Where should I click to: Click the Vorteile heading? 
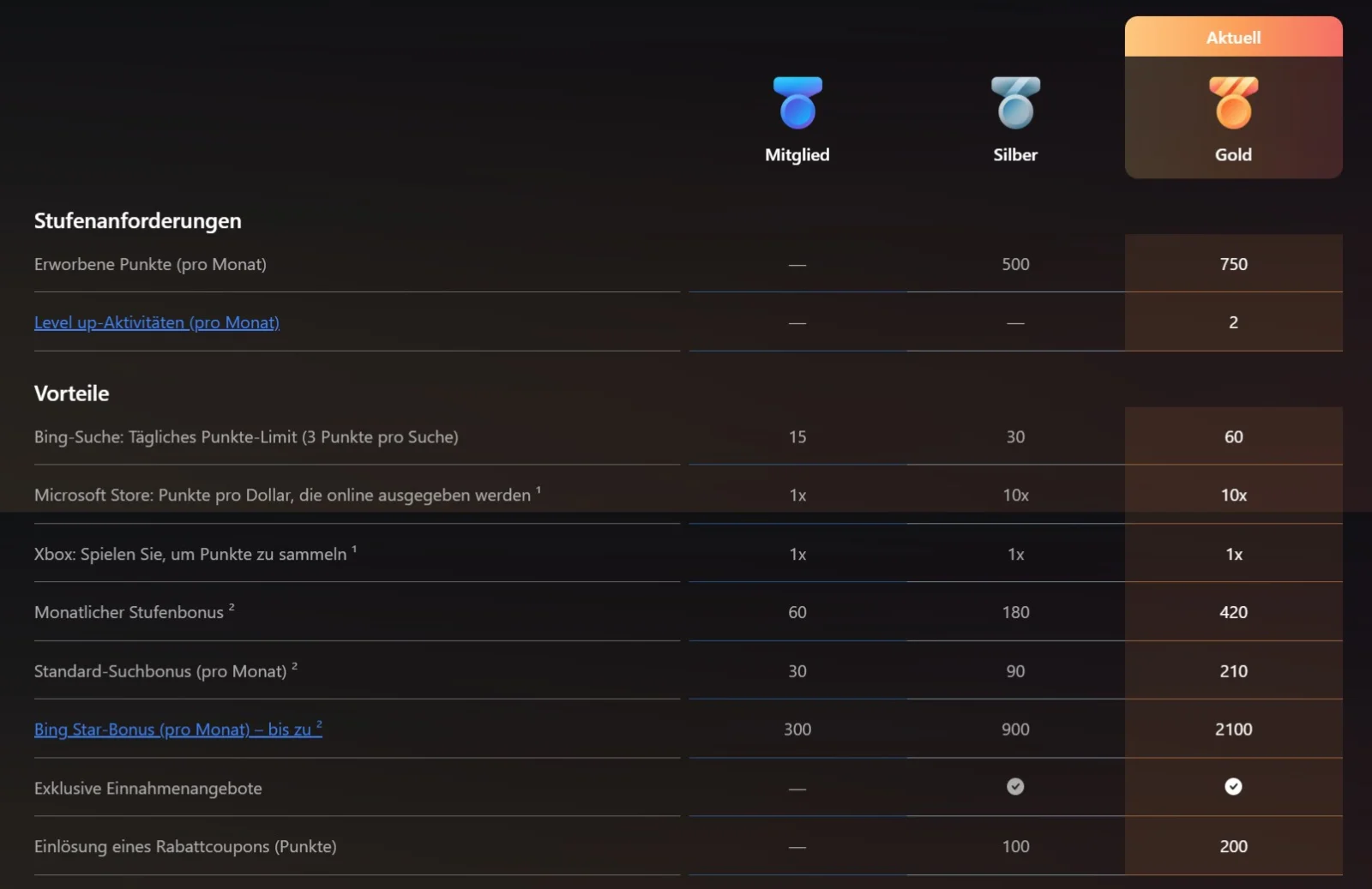tap(72, 393)
